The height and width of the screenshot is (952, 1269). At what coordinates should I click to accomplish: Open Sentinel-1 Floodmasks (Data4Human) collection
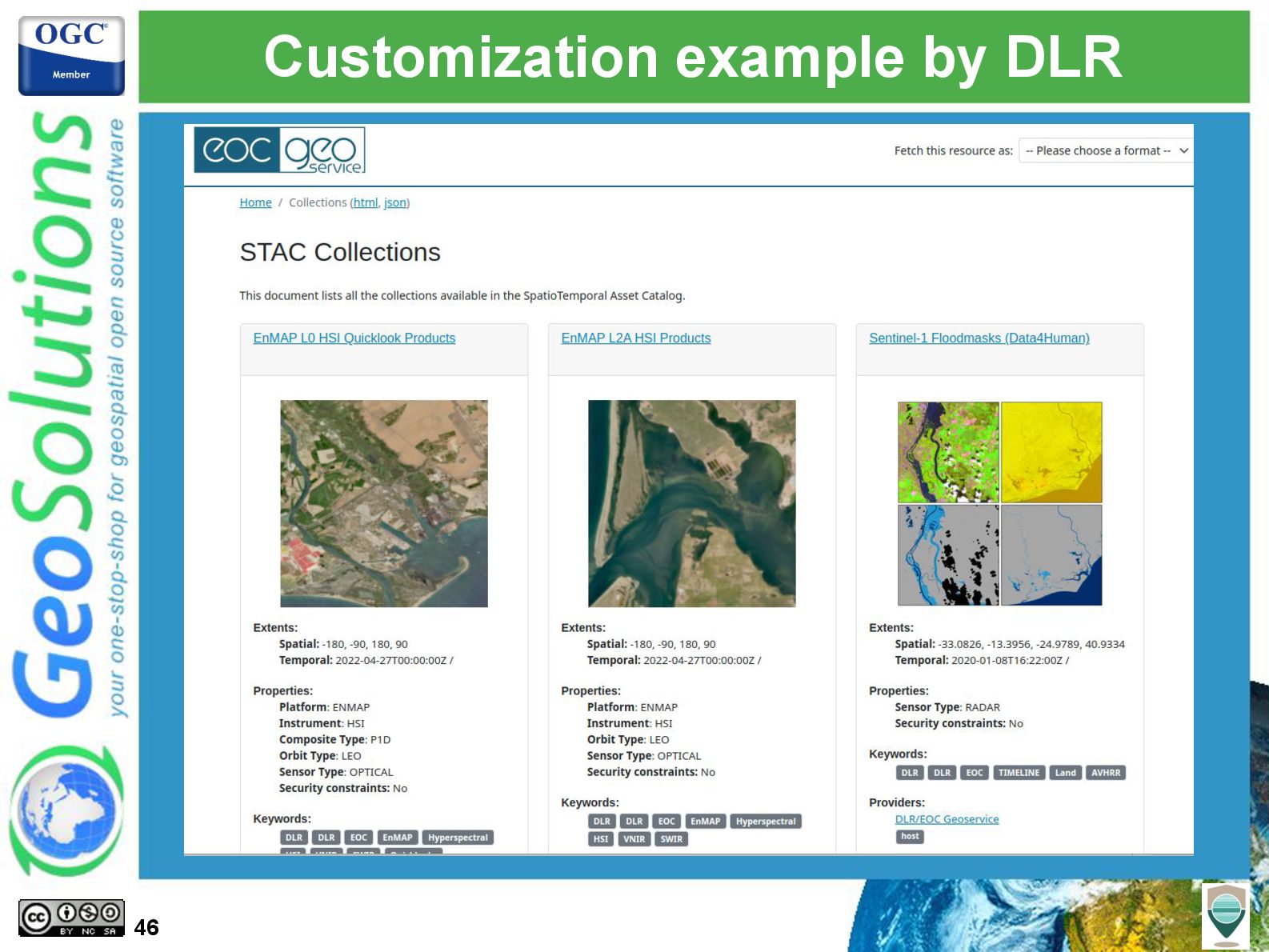tap(979, 338)
